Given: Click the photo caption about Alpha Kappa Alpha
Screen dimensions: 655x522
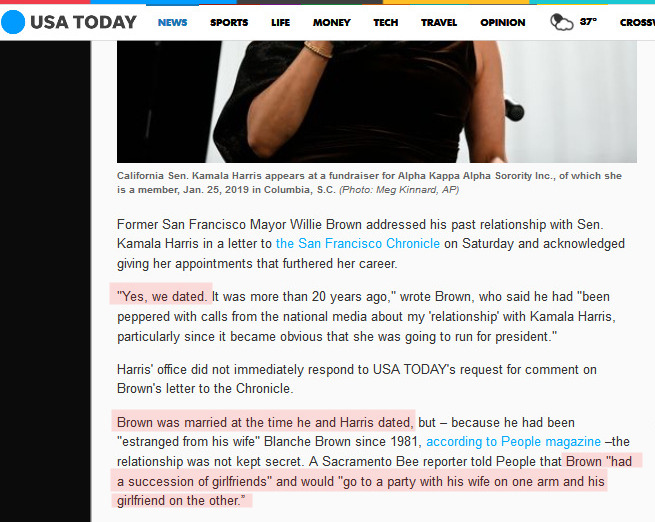Looking at the screenshot, I should 369,182.
